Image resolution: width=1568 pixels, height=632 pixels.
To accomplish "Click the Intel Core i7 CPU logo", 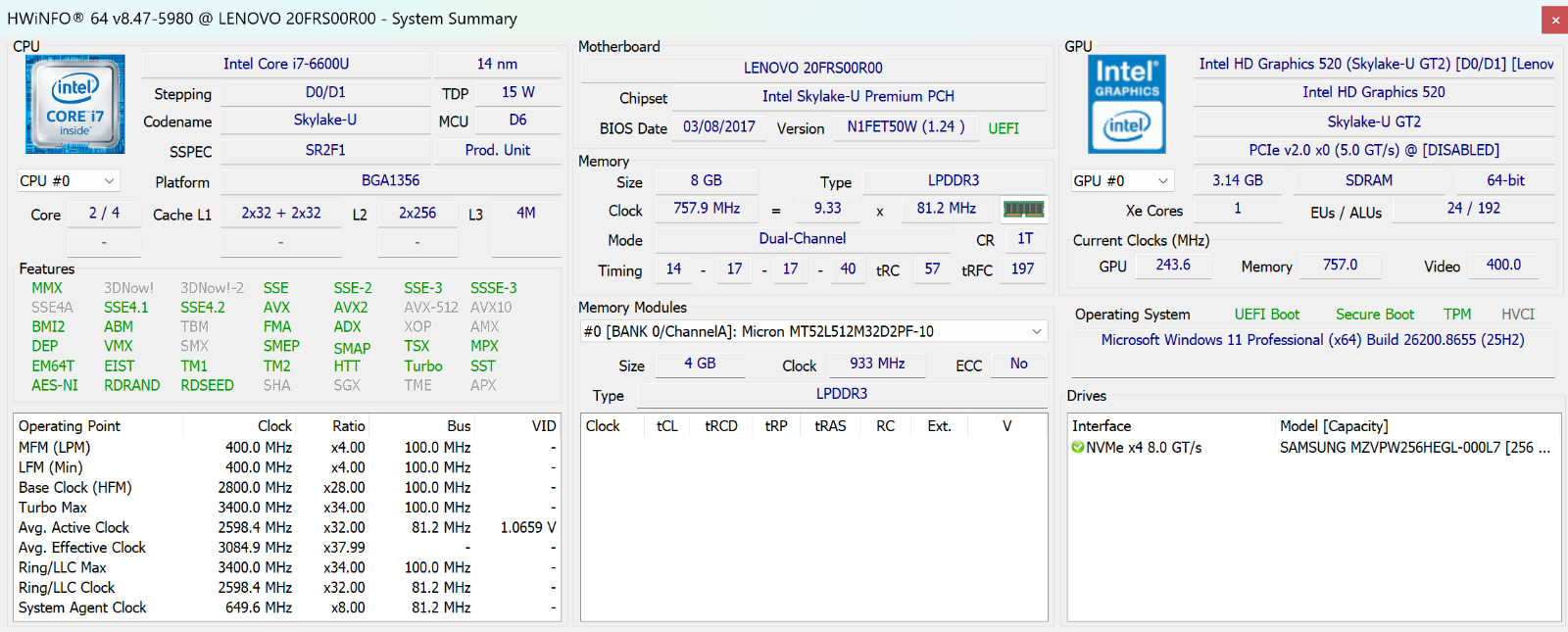I will pos(75,104).
